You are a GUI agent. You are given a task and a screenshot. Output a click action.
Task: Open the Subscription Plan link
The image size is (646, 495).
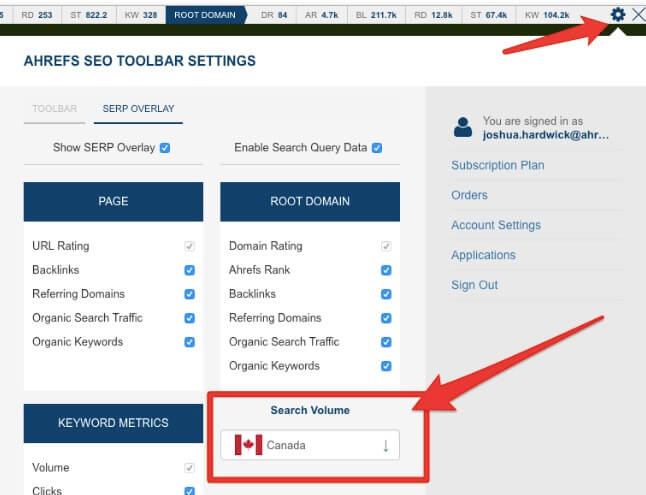coord(498,165)
